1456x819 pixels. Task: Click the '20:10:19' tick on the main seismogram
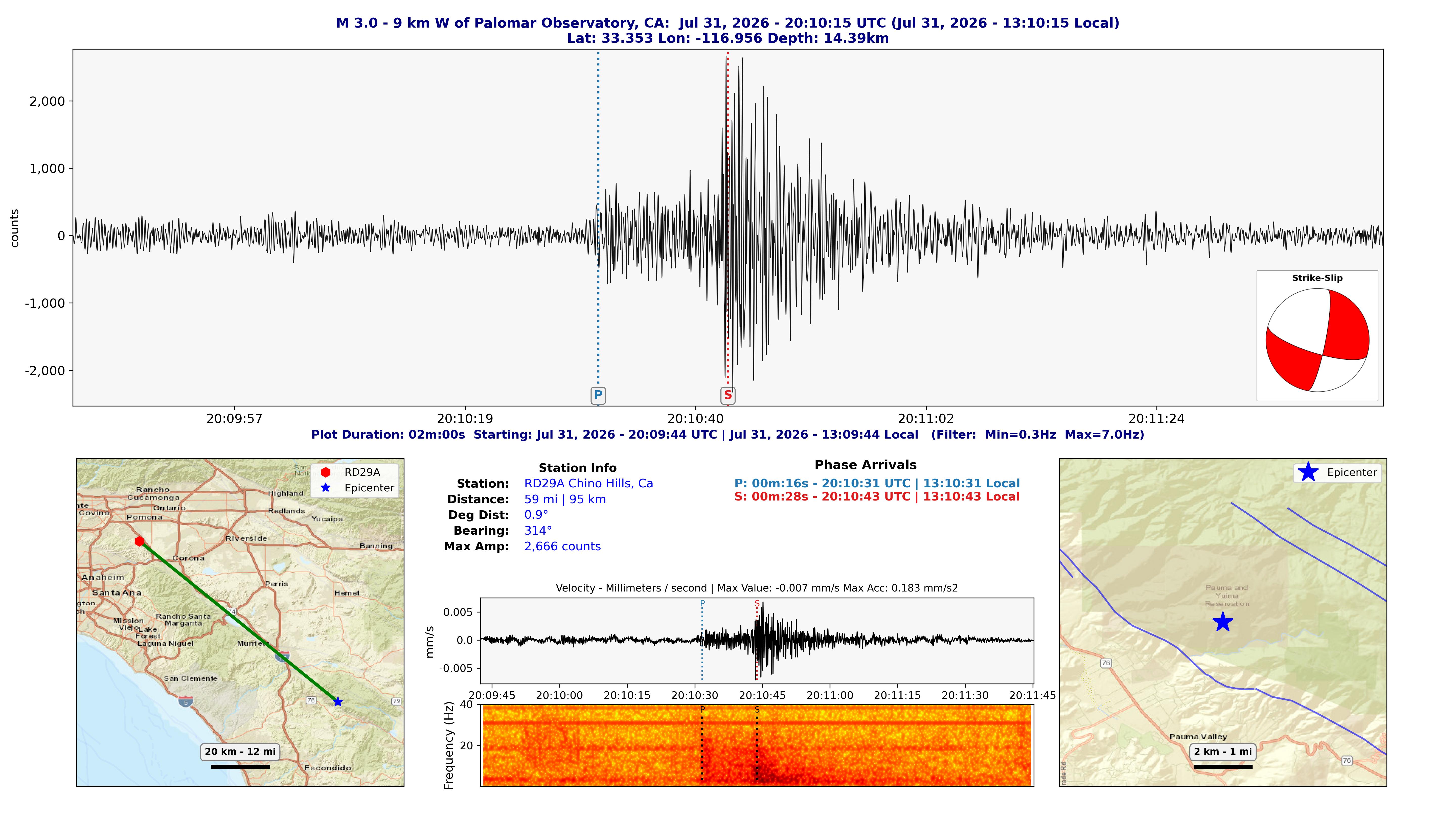pos(465,419)
